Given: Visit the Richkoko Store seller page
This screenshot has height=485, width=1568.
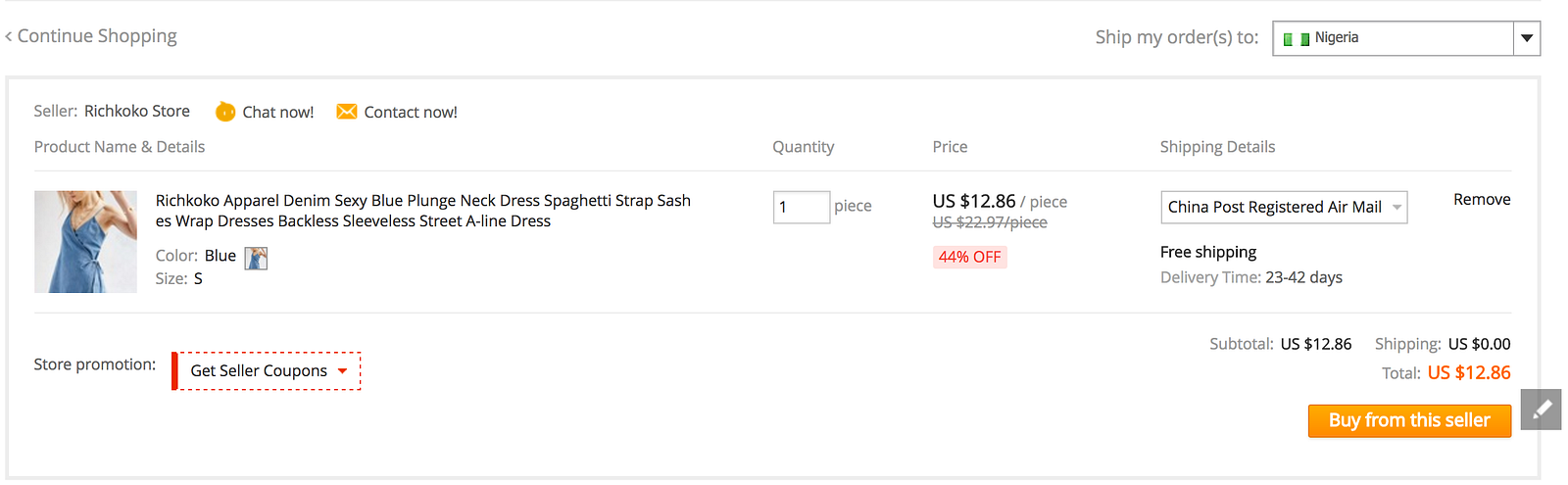Looking at the screenshot, I should pos(137,111).
